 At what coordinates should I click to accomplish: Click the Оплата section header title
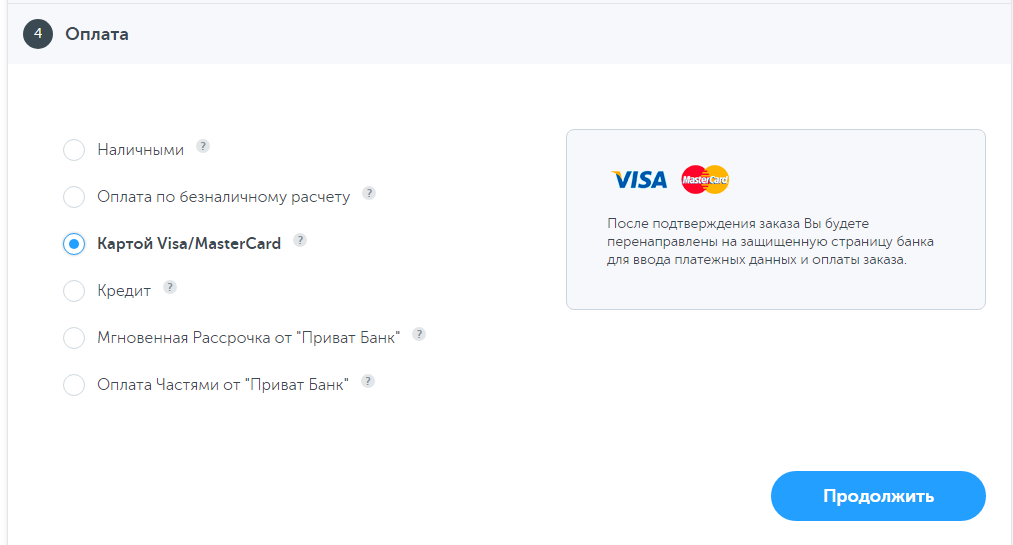97,34
